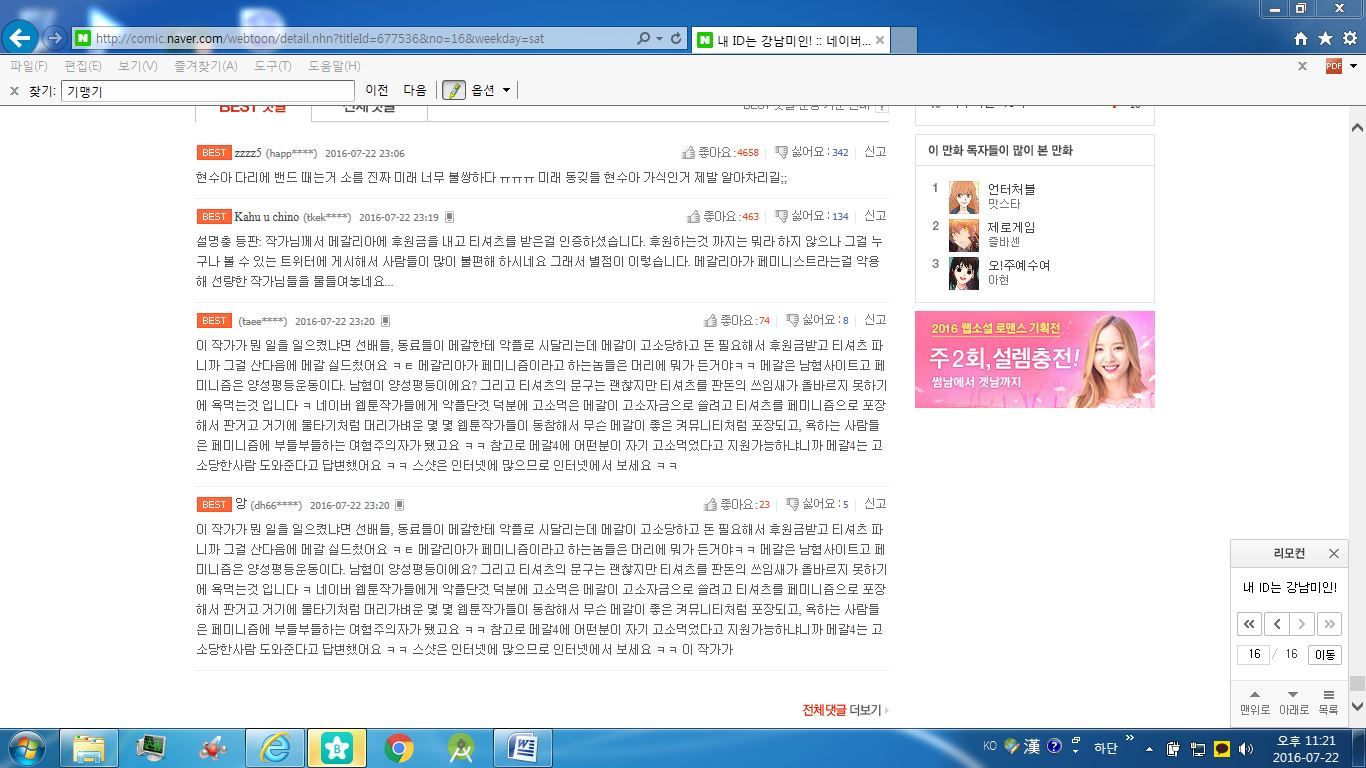Screen dimensions: 1366x768
Task: Click the episode number field showing 16
Action: coord(1254,654)
